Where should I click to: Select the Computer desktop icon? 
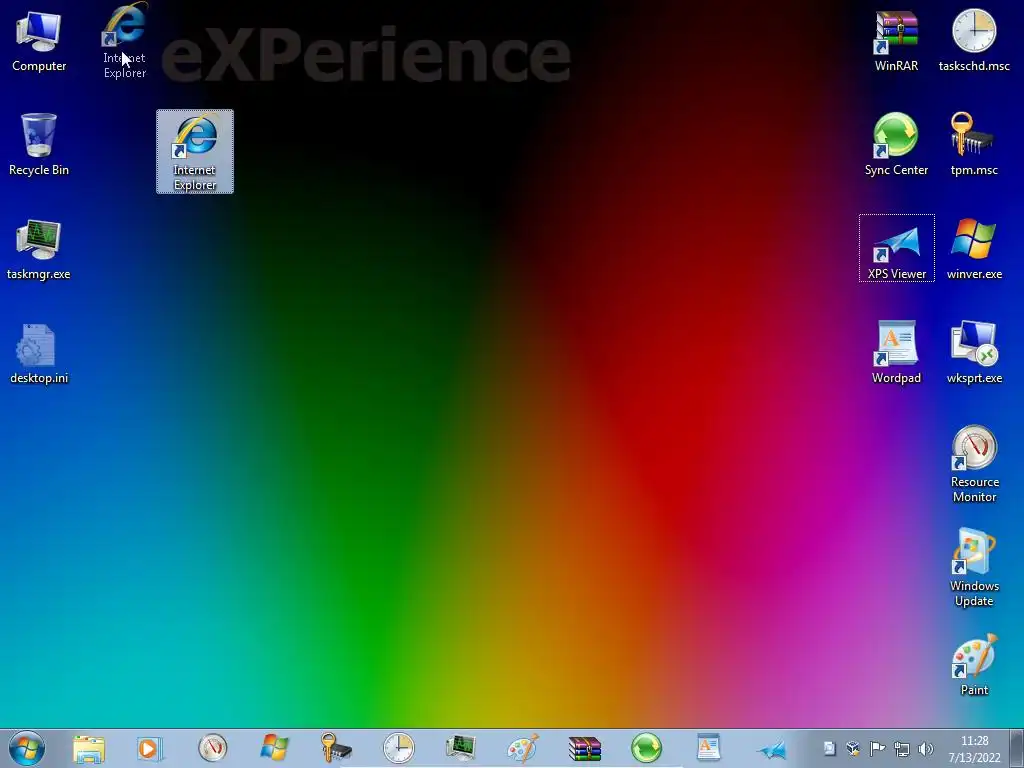(x=39, y=40)
